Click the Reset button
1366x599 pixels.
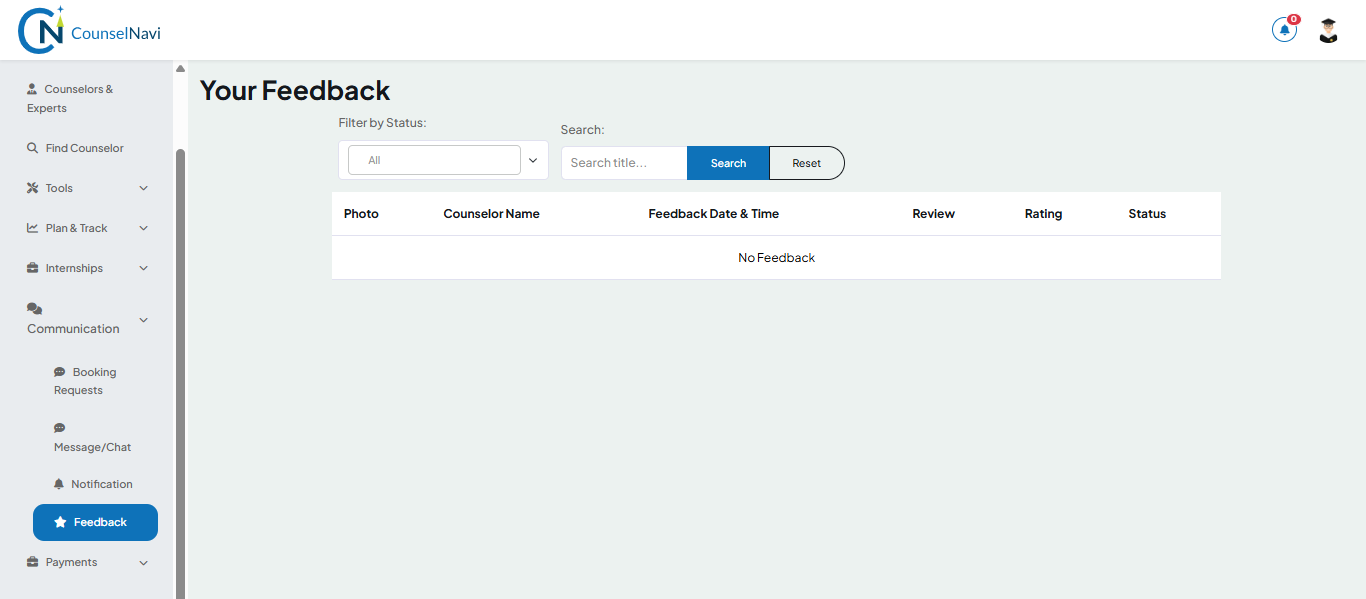[806, 162]
